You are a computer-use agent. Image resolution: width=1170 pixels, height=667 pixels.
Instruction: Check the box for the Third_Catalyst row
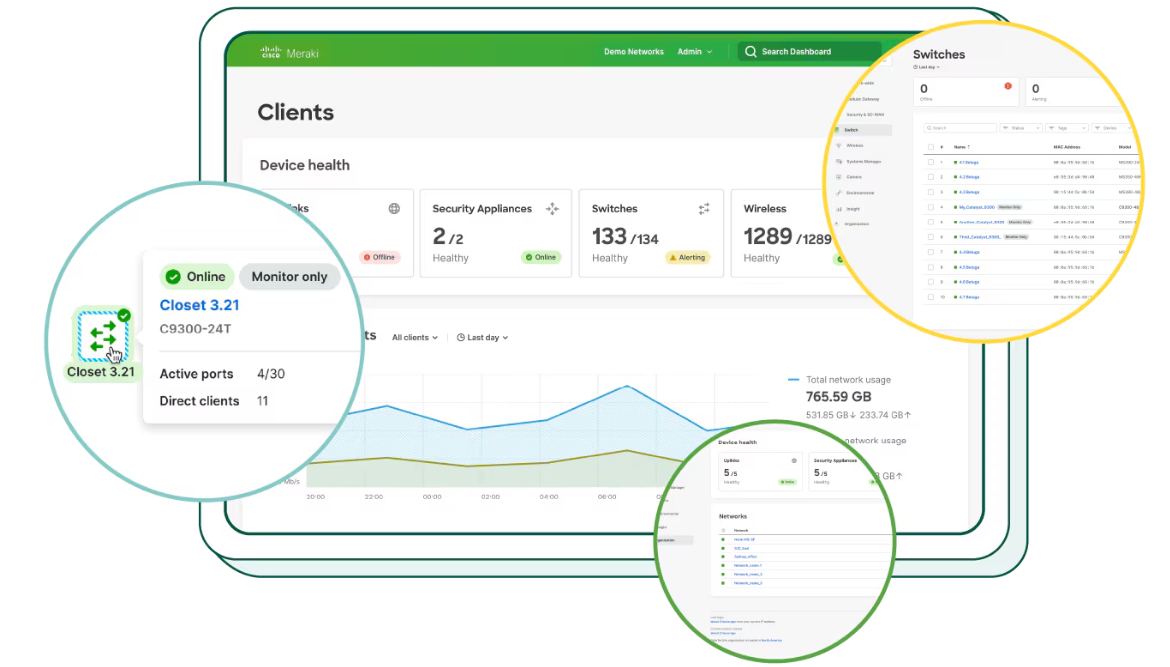(930, 237)
